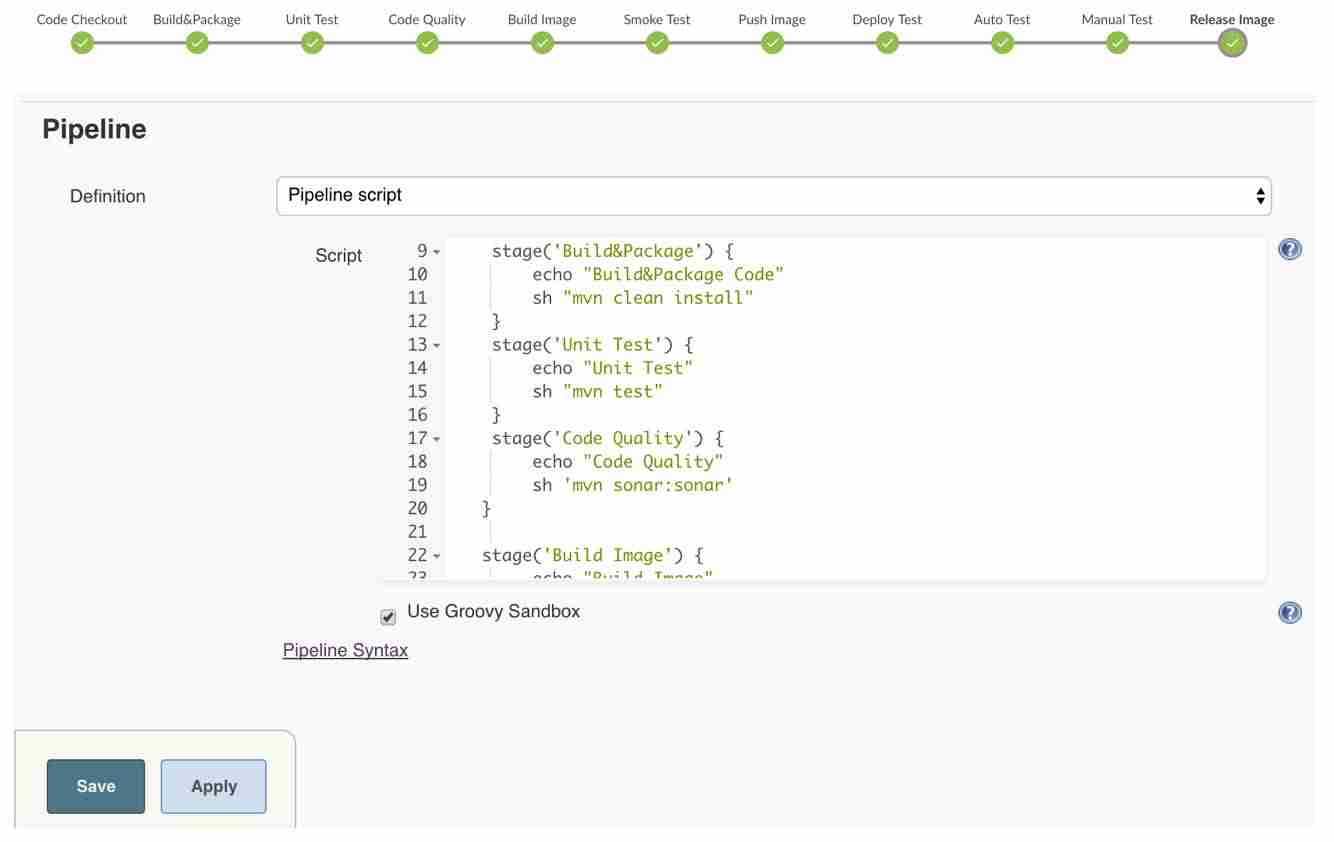This screenshot has width=1334, height=842.
Task: Apply the pipeline changes
Action: (214, 786)
